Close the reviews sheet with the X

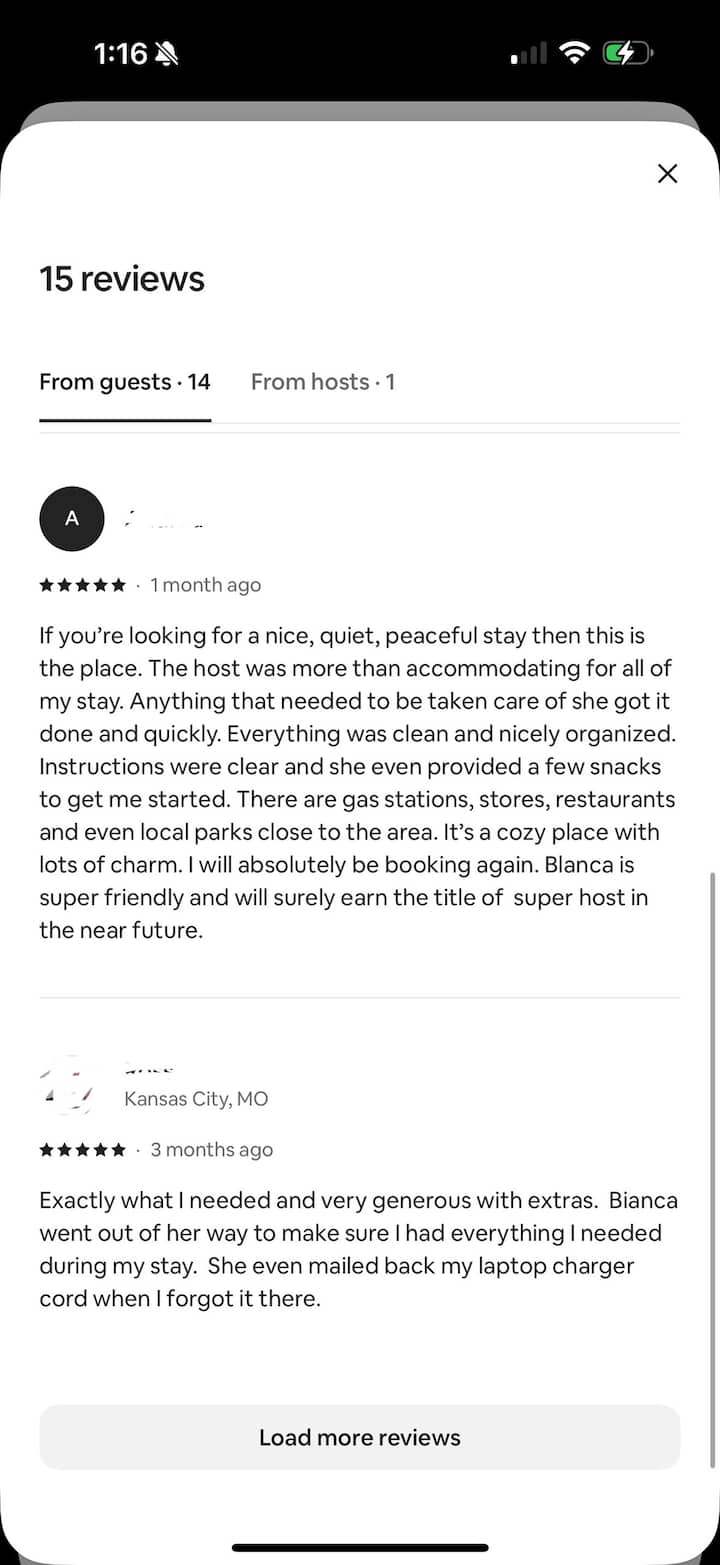667,174
